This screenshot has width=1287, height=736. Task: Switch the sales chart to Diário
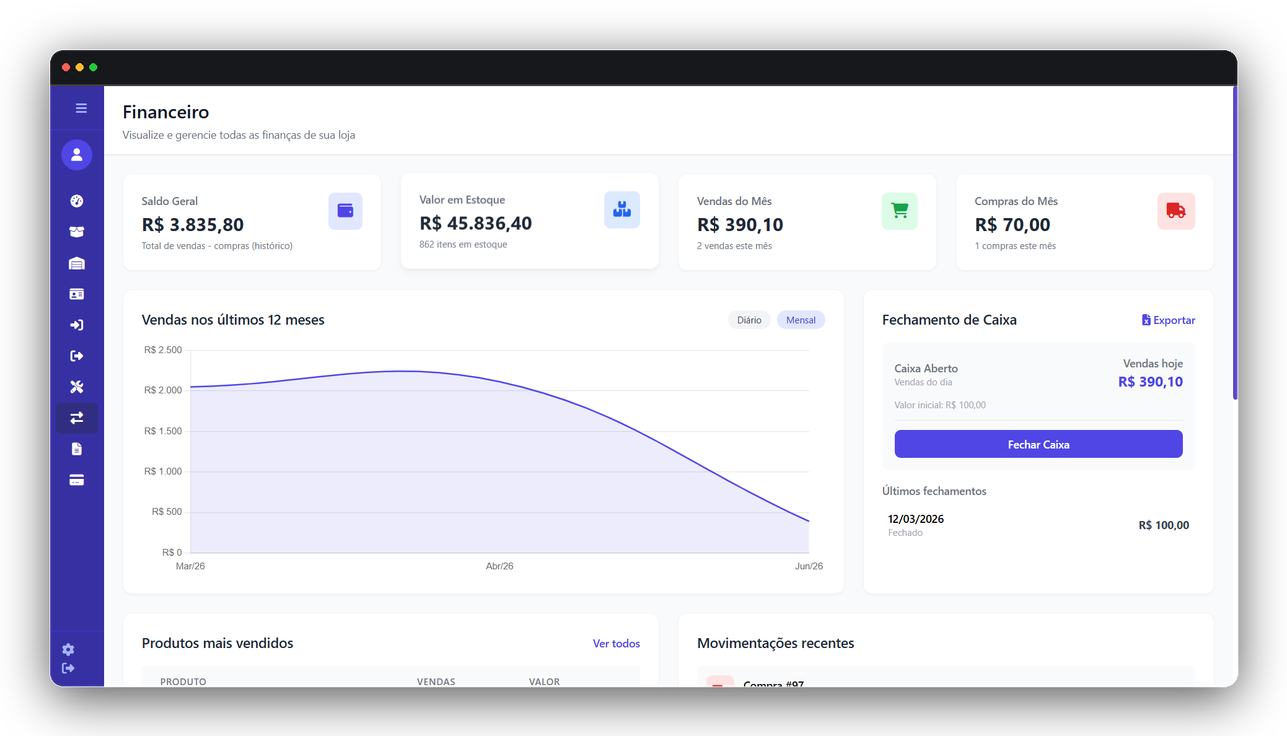click(749, 320)
